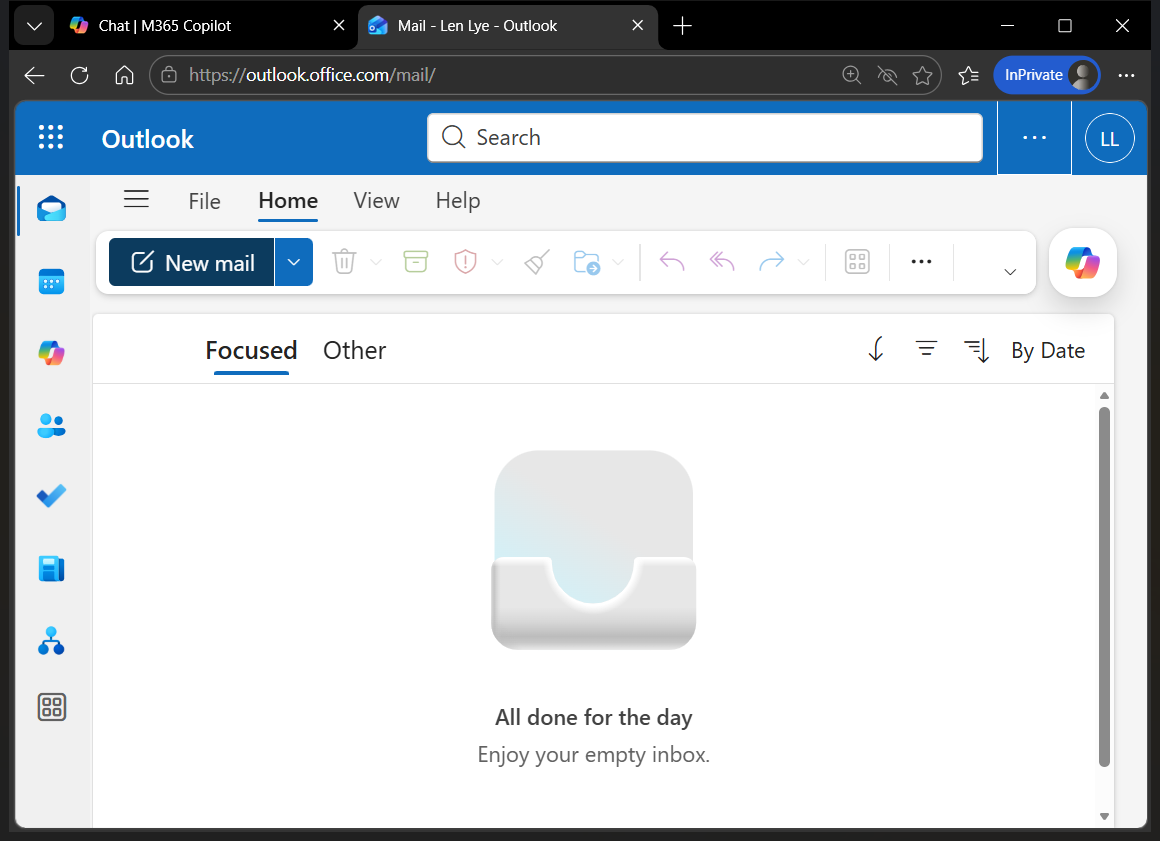Click inside the Outlook Search field
1160x841 pixels.
pyautogui.click(x=704, y=137)
